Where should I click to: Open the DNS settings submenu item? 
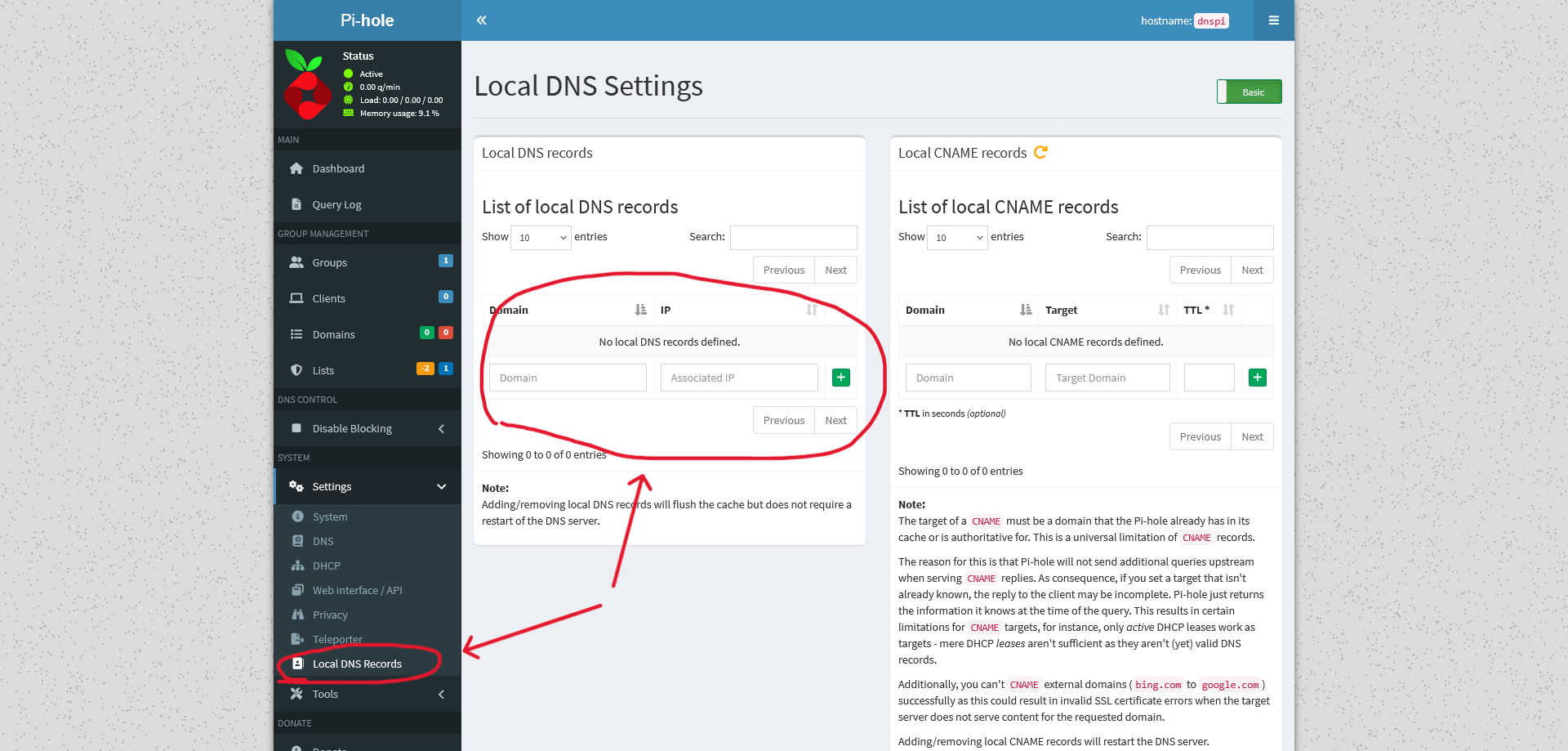pos(367,541)
